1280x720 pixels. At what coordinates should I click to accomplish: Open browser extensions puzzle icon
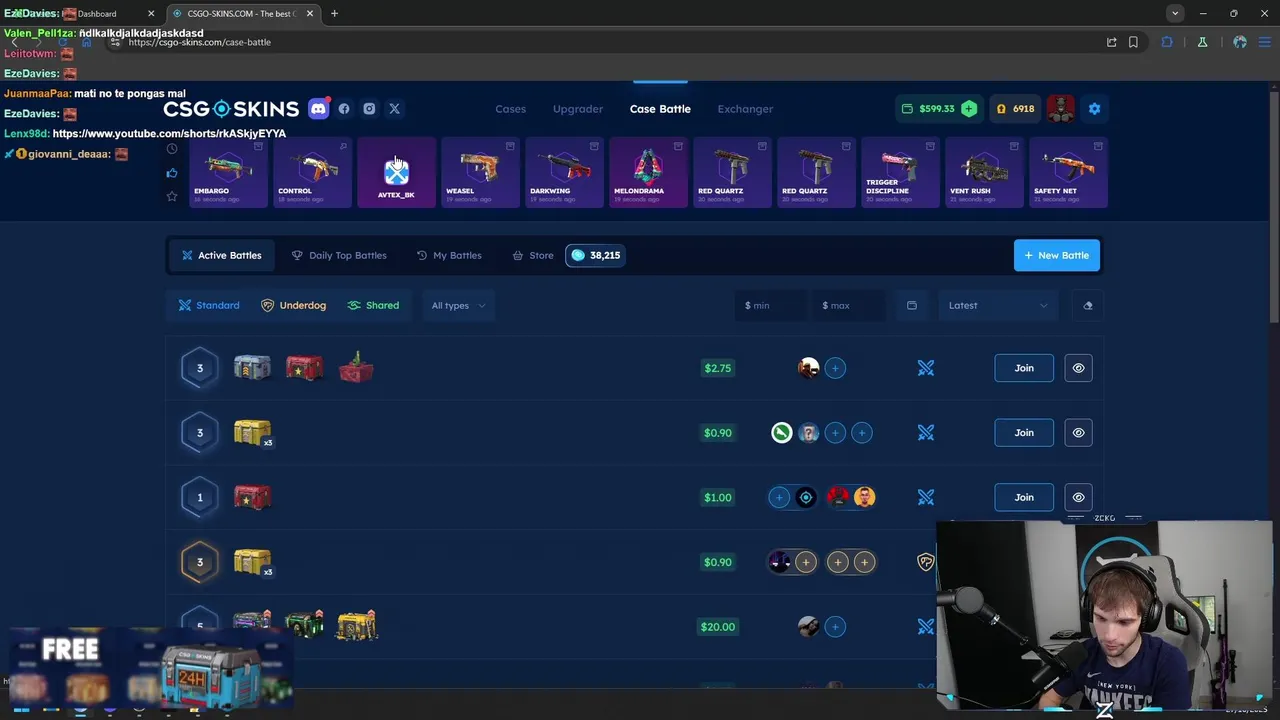(1167, 42)
